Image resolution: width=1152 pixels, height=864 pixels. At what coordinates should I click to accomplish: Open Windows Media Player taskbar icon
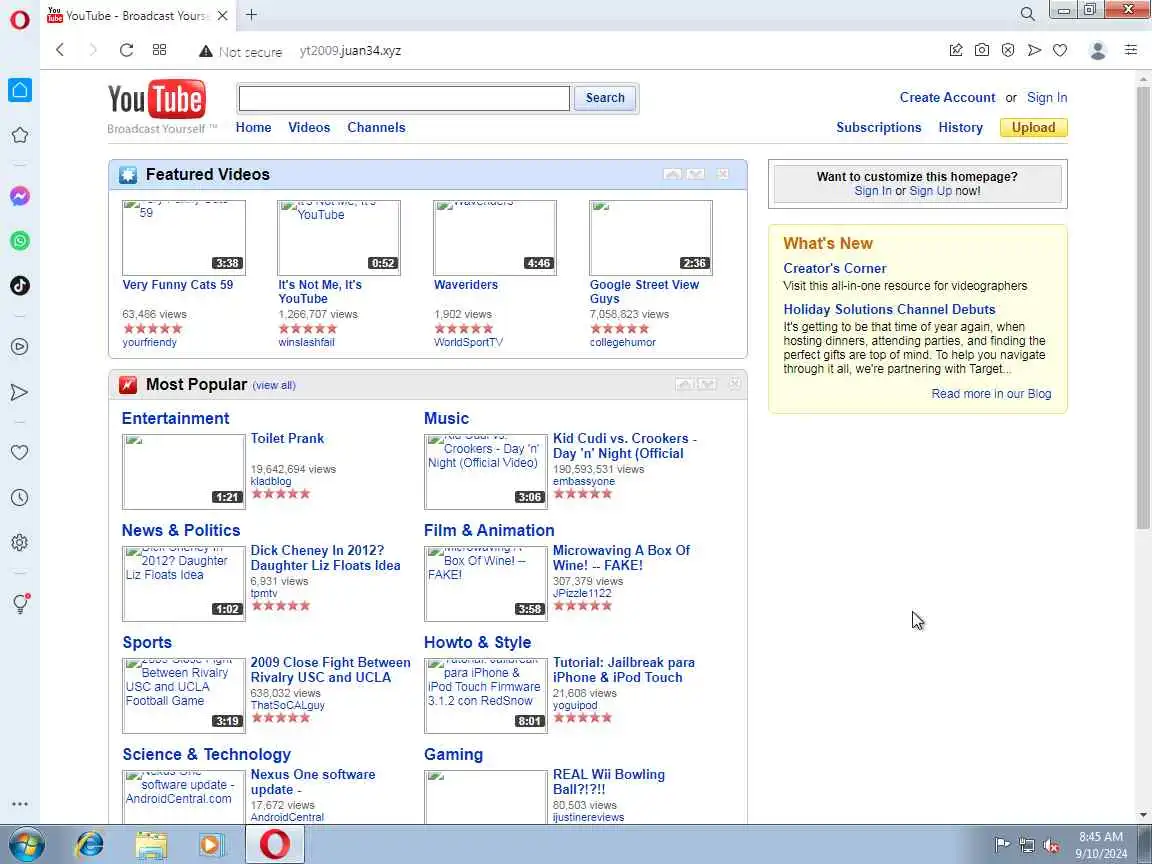(x=212, y=845)
